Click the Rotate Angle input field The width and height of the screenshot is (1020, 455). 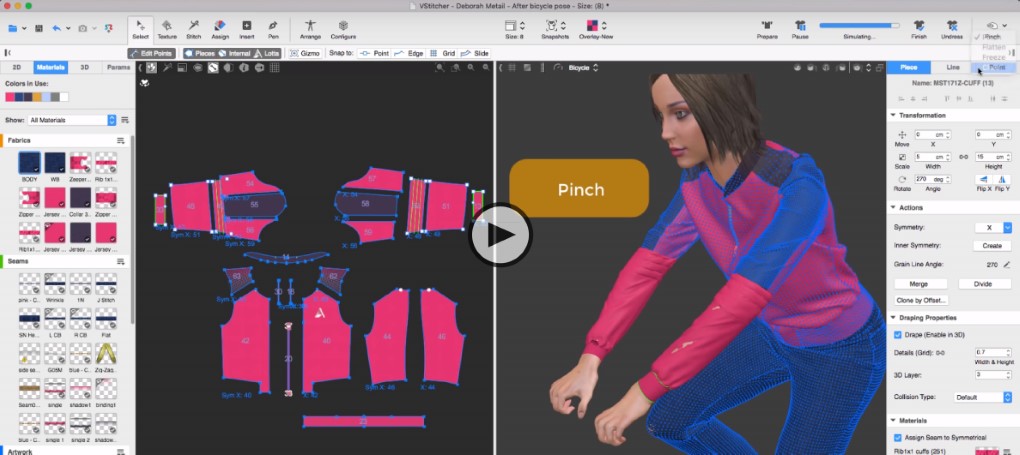coord(932,179)
